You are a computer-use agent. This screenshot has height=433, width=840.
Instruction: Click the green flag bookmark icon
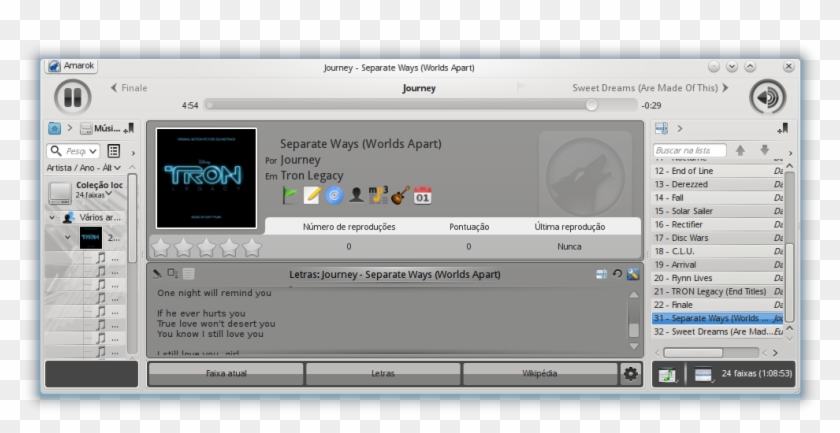tap(290, 195)
